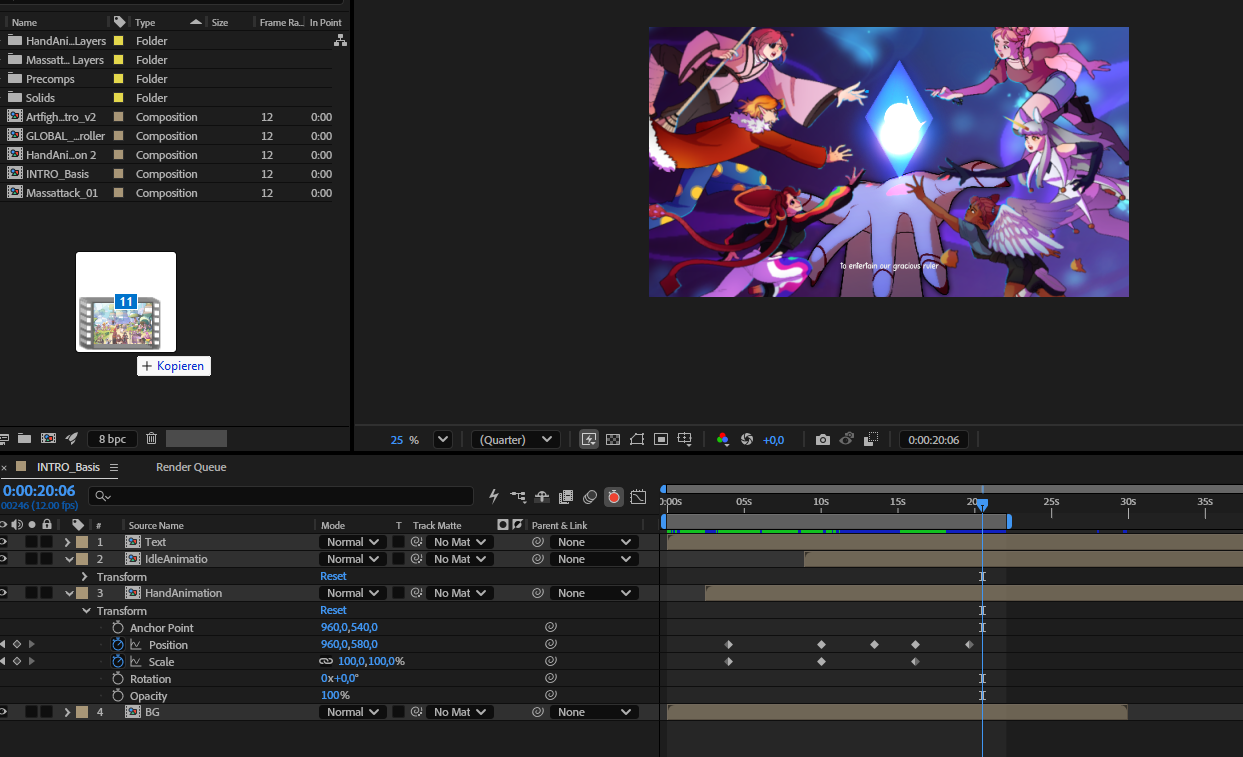The image size is (1243, 757).
Task: Show channel and color management settings
Action: click(722, 439)
